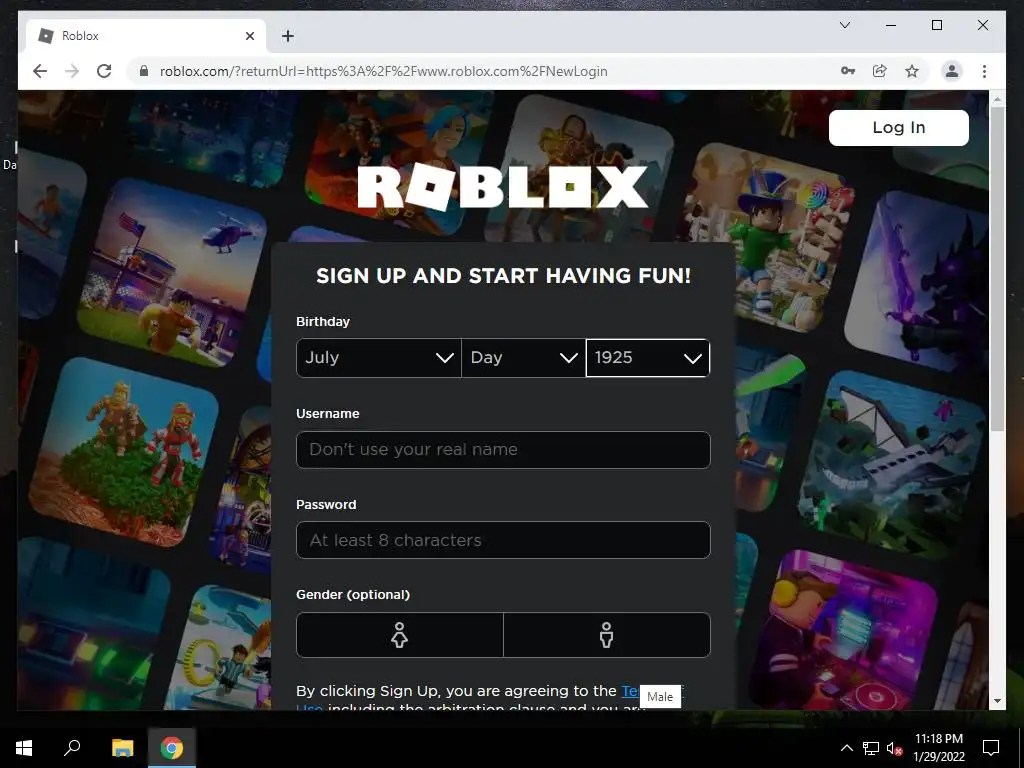Click the Password input field
This screenshot has width=1024, height=768.
pos(503,540)
